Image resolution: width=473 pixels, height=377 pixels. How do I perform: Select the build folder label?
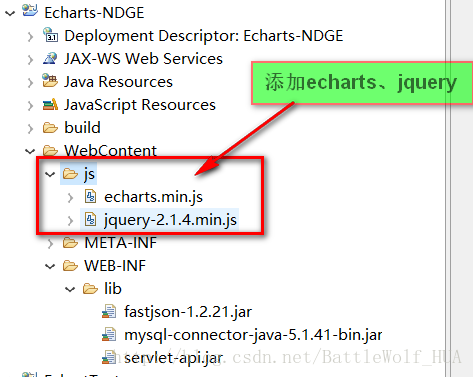82,128
